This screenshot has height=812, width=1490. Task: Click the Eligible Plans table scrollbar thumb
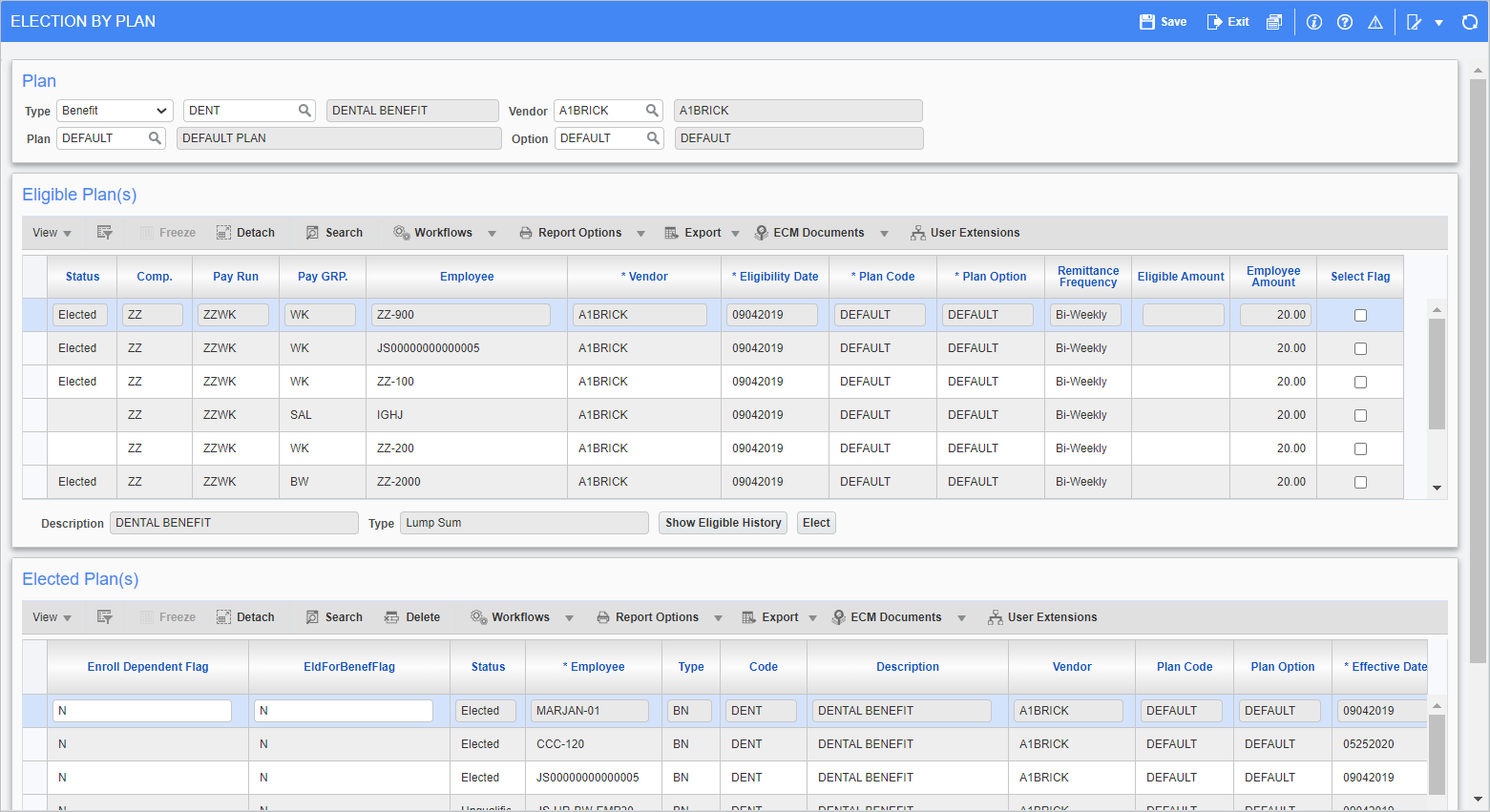point(1437,374)
